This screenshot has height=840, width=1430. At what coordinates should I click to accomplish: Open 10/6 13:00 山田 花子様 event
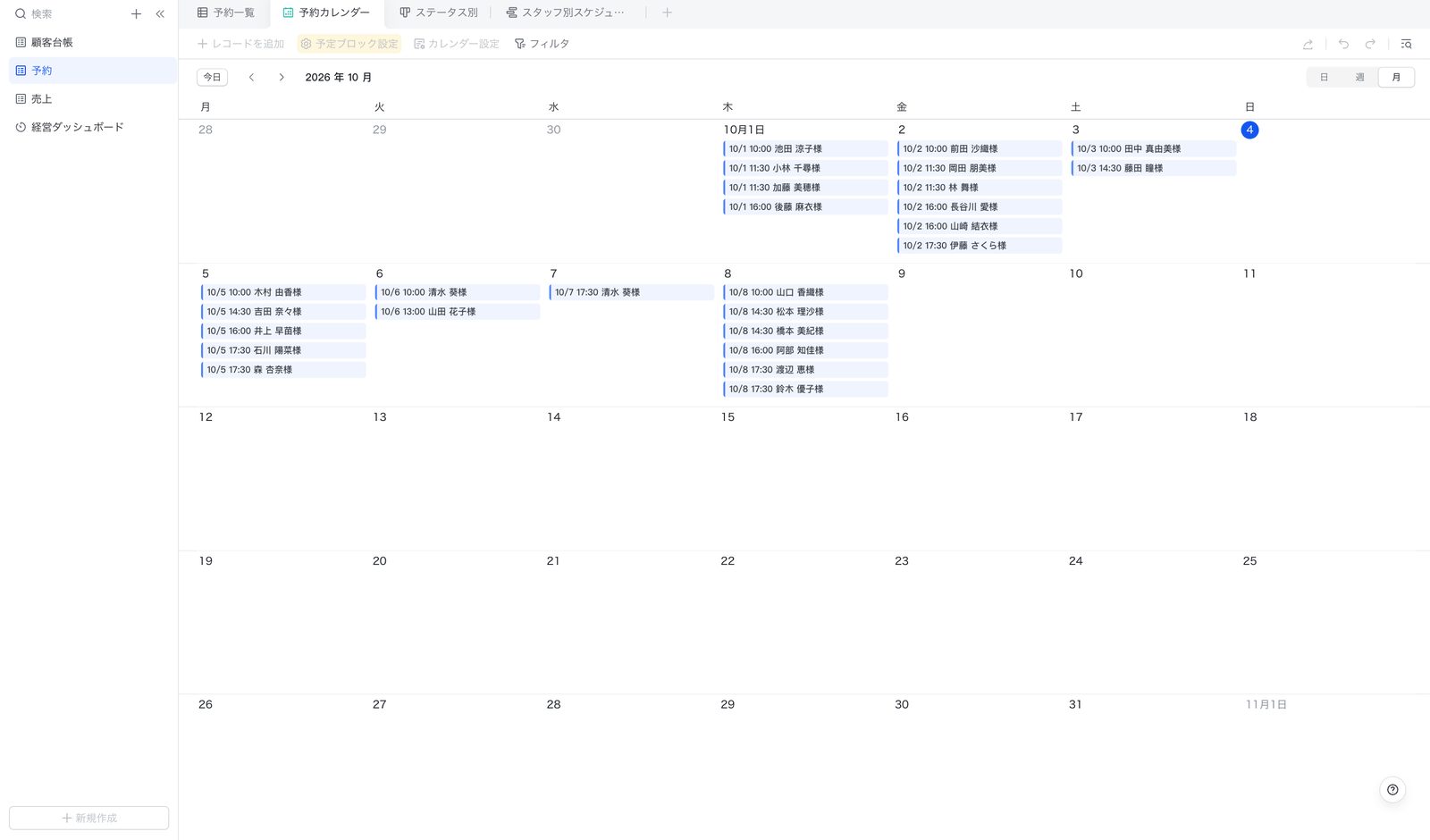point(458,312)
